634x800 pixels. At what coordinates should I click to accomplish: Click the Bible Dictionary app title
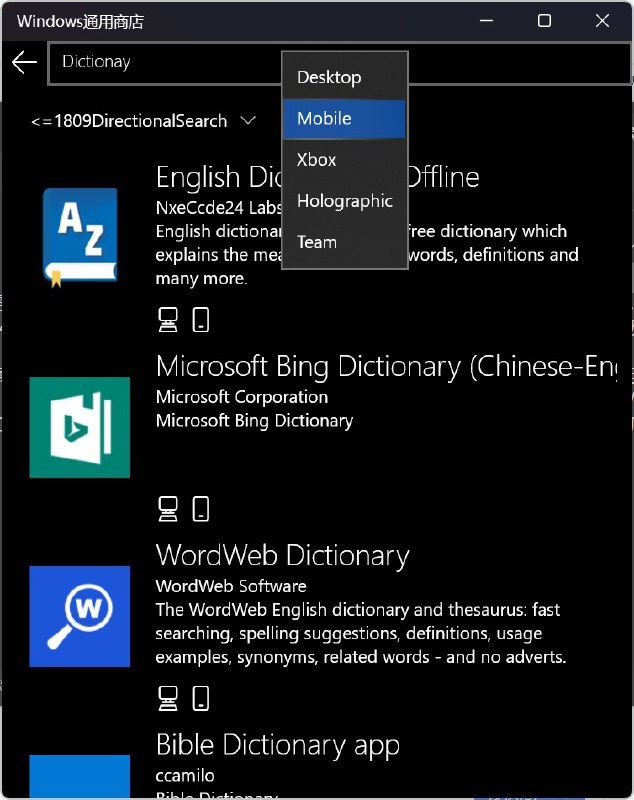pyautogui.click(x=277, y=745)
